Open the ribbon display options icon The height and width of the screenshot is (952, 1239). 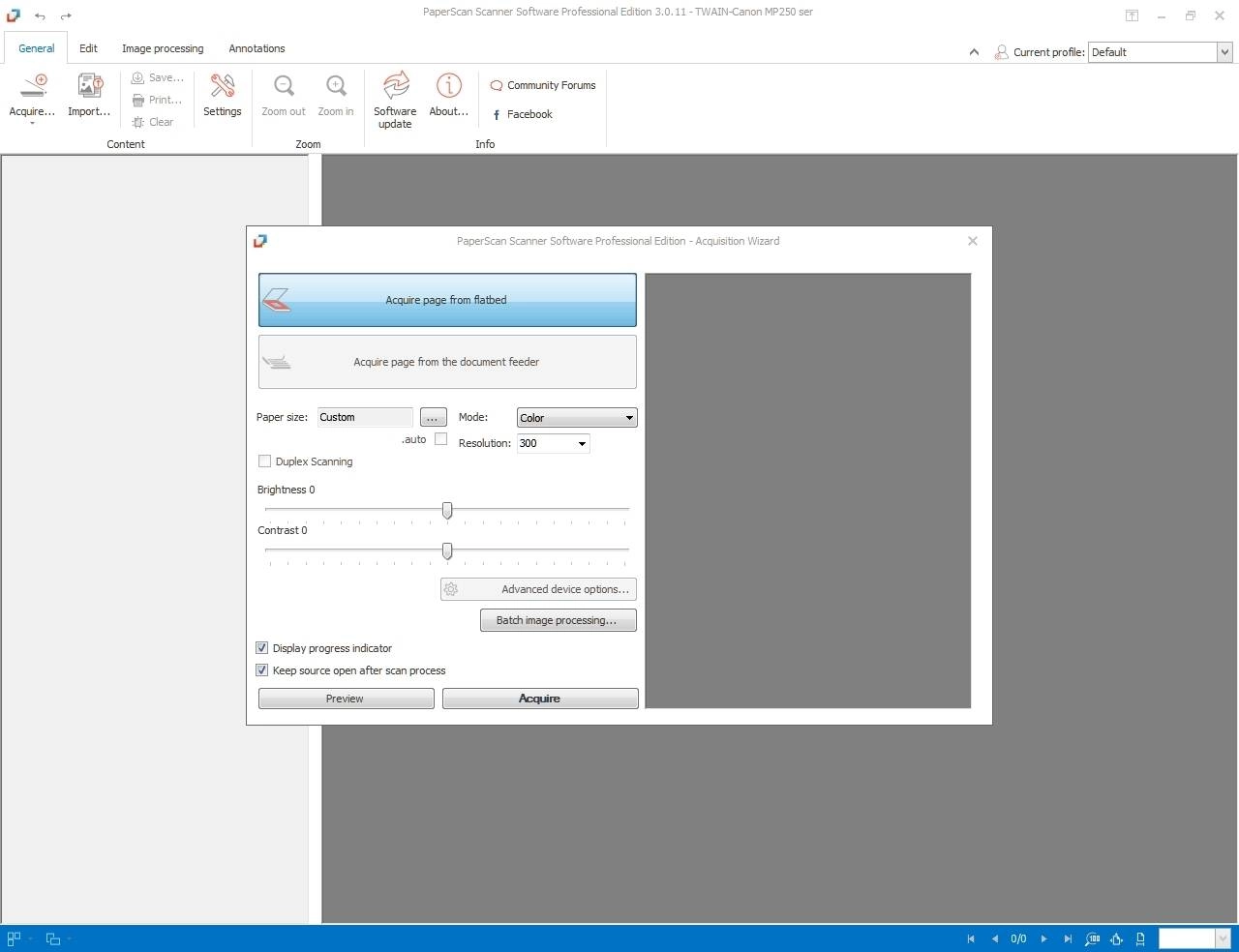[1132, 15]
